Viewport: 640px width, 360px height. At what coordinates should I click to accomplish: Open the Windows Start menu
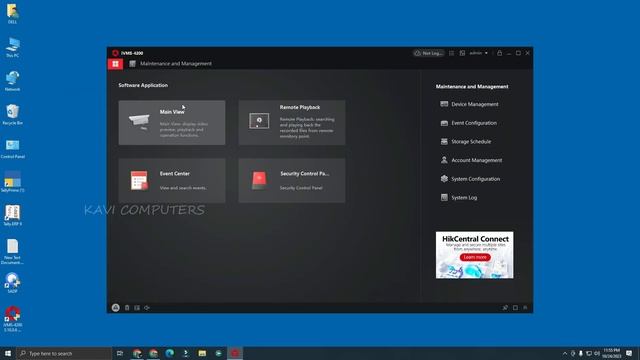click(8, 353)
